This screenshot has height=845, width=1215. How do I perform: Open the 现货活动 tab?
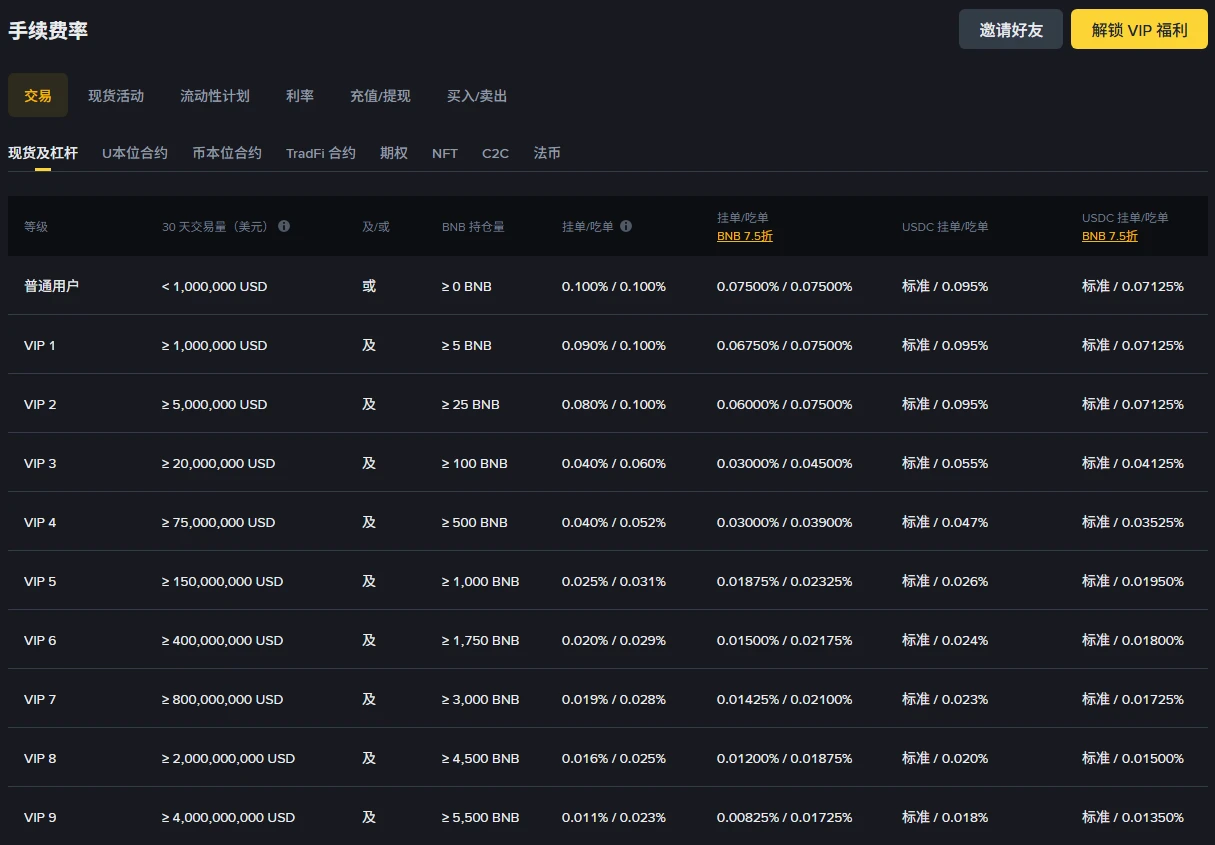(x=116, y=96)
